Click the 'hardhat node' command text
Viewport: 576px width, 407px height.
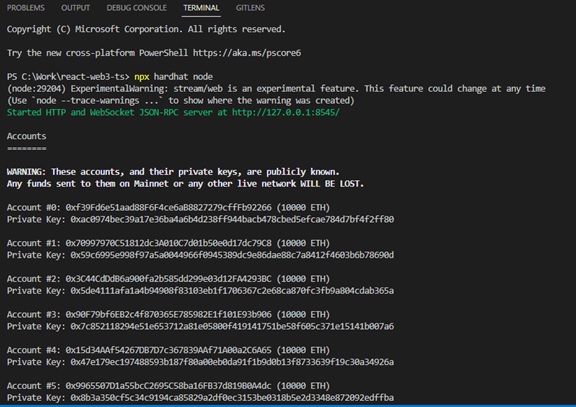pos(183,77)
